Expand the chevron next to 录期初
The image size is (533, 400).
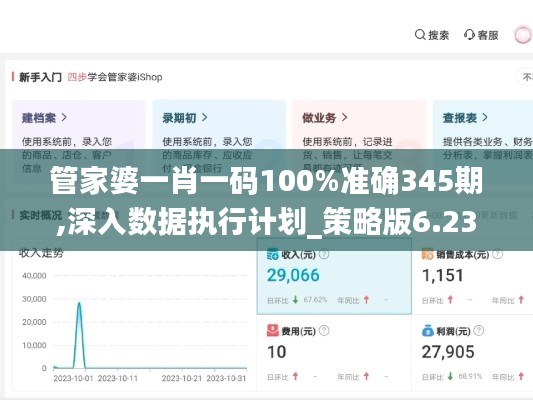[x=204, y=118]
